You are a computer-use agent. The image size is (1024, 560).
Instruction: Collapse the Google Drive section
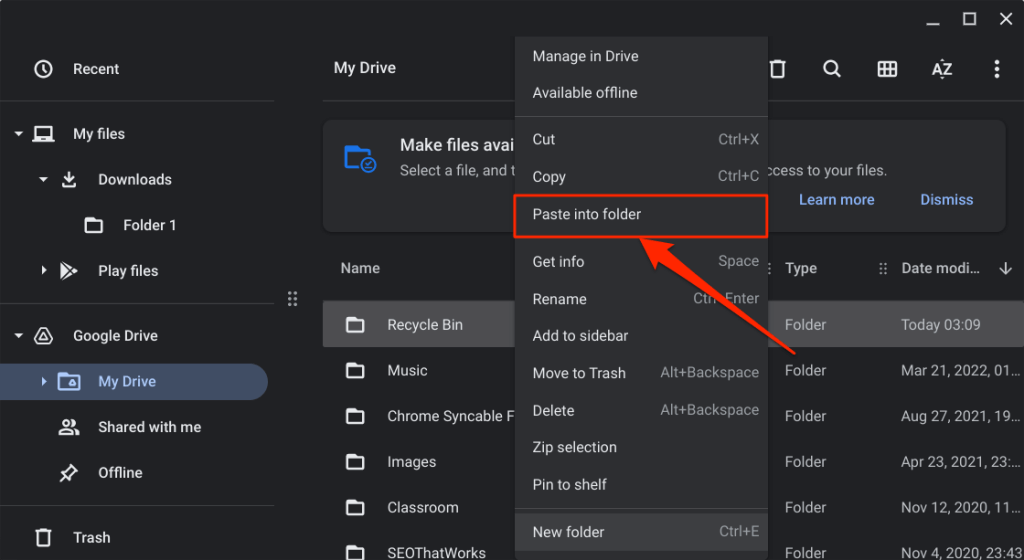19,336
